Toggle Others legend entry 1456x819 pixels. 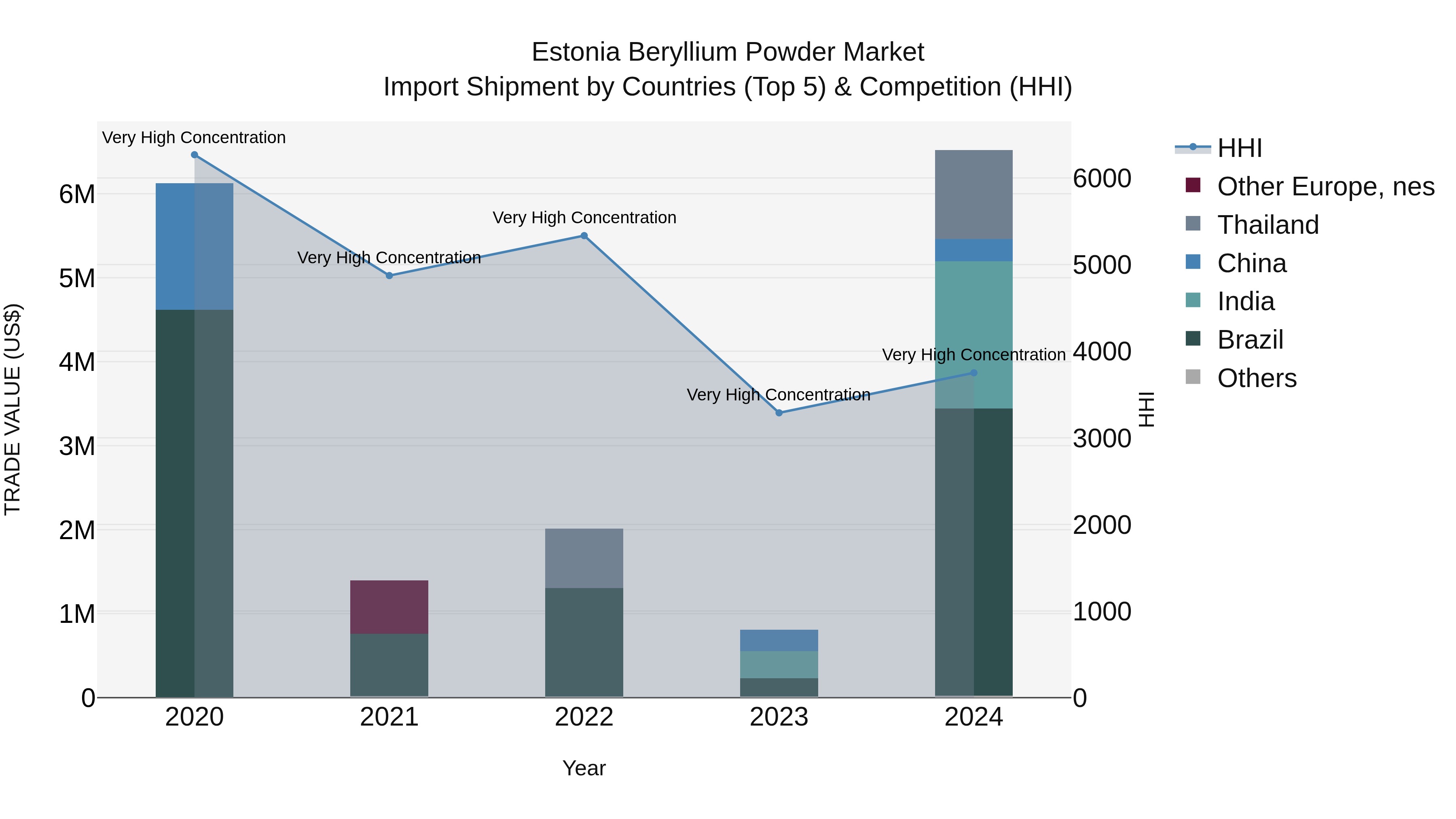1241,378
